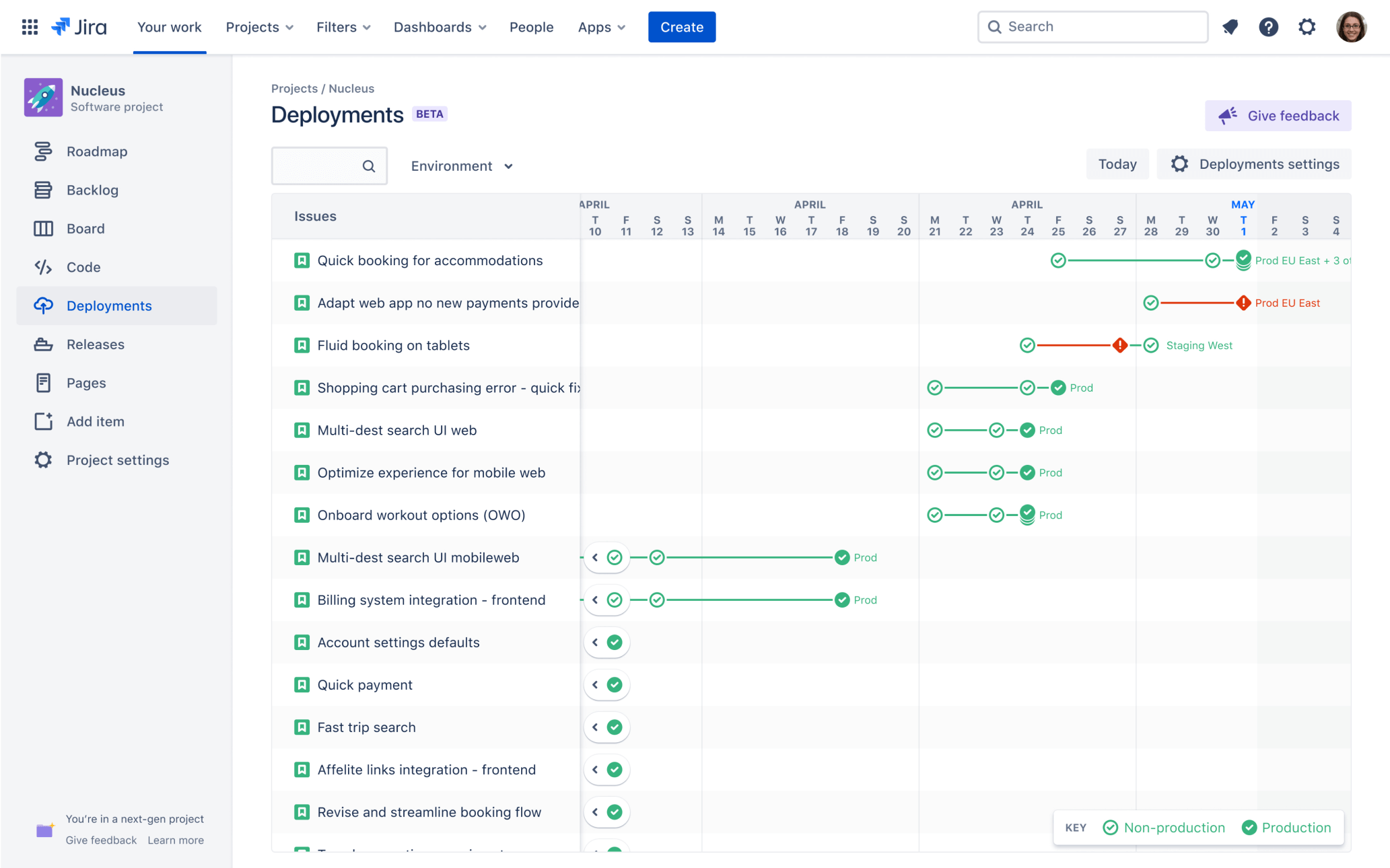Image resolution: width=1390 pixels, height=868 pixels.
Task: Click the Code icon in sidebar
Action: click(x=41, y=266)
